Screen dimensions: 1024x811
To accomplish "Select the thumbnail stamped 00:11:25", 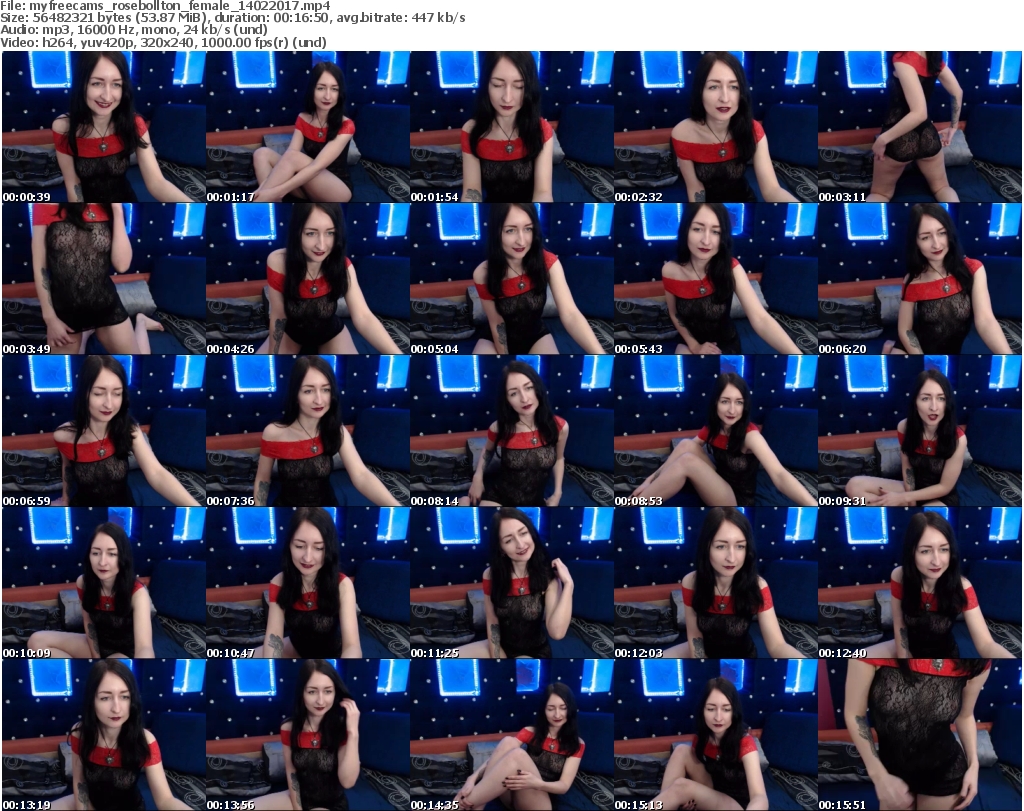I will click(511, 583).
